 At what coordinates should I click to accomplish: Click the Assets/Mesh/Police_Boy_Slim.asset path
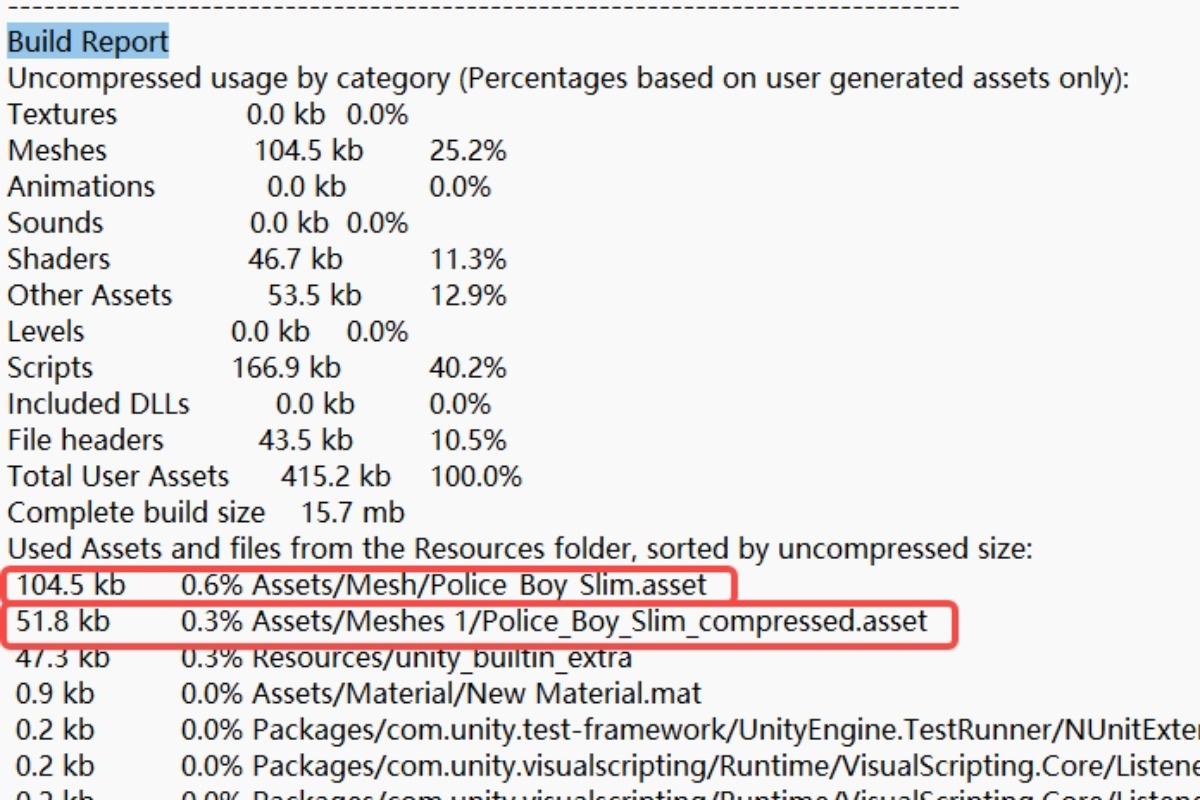pyautogui.click(x=479, y=585)
